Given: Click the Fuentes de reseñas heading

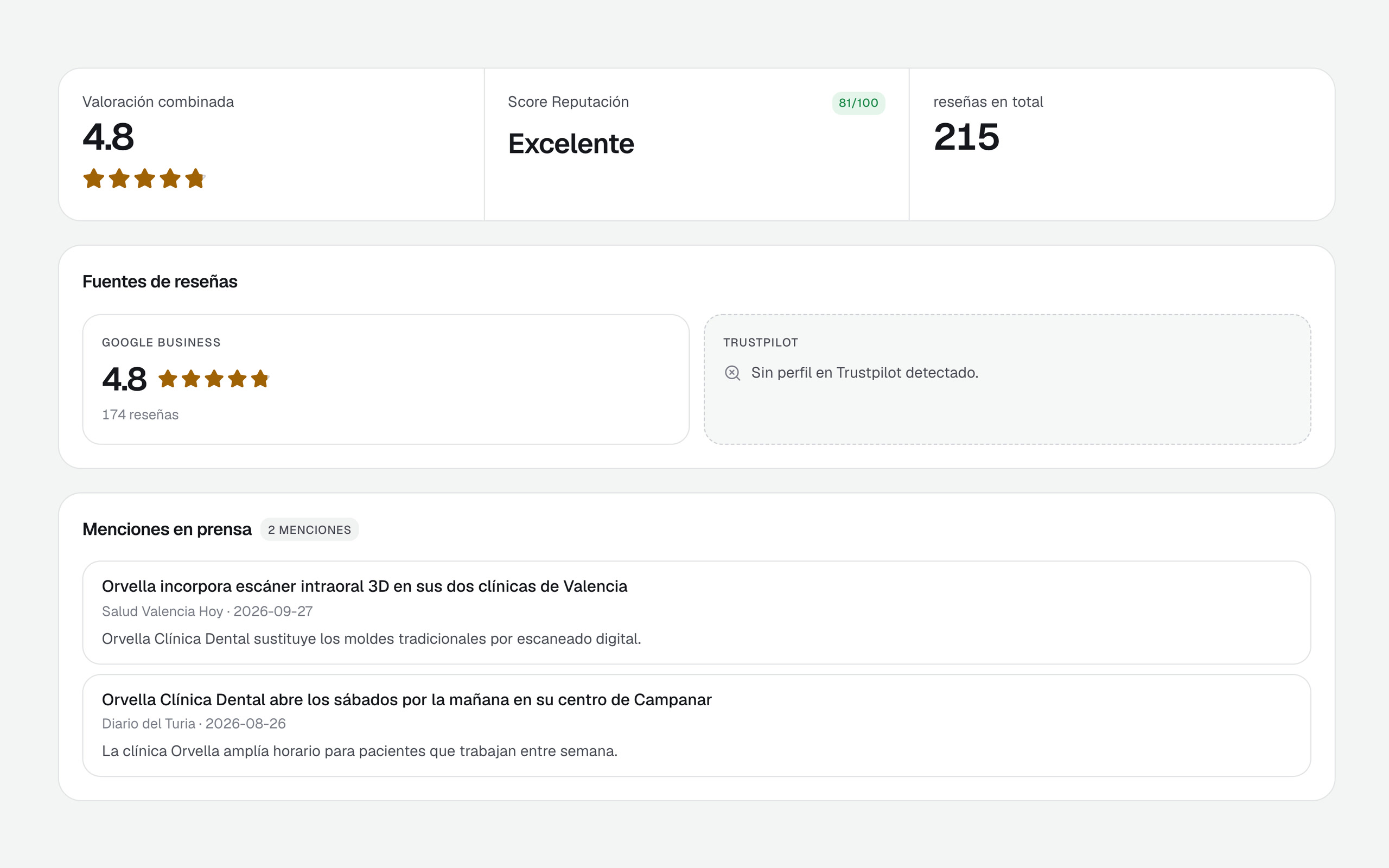Looking at the screenshot, I should (160, 282).
